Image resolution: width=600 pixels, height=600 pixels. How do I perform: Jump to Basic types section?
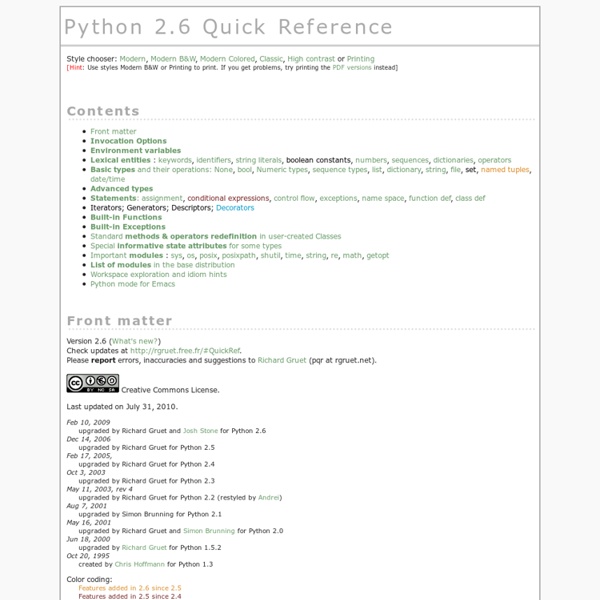click(x=112, y=170)
